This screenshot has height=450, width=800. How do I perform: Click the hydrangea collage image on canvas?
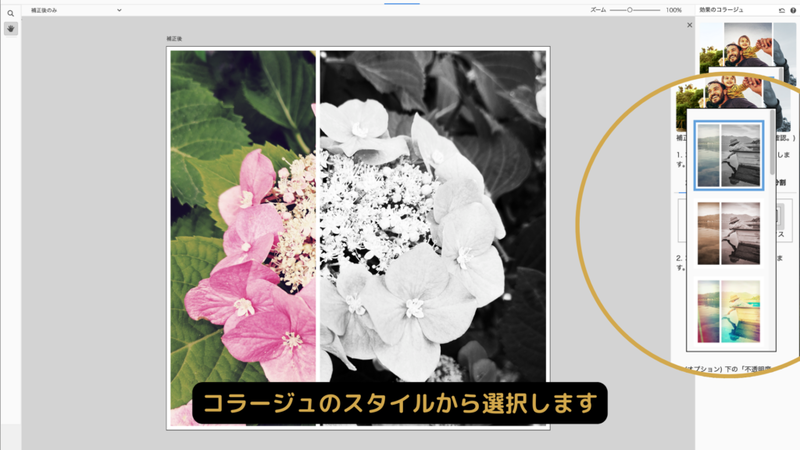tap(358, 238)
